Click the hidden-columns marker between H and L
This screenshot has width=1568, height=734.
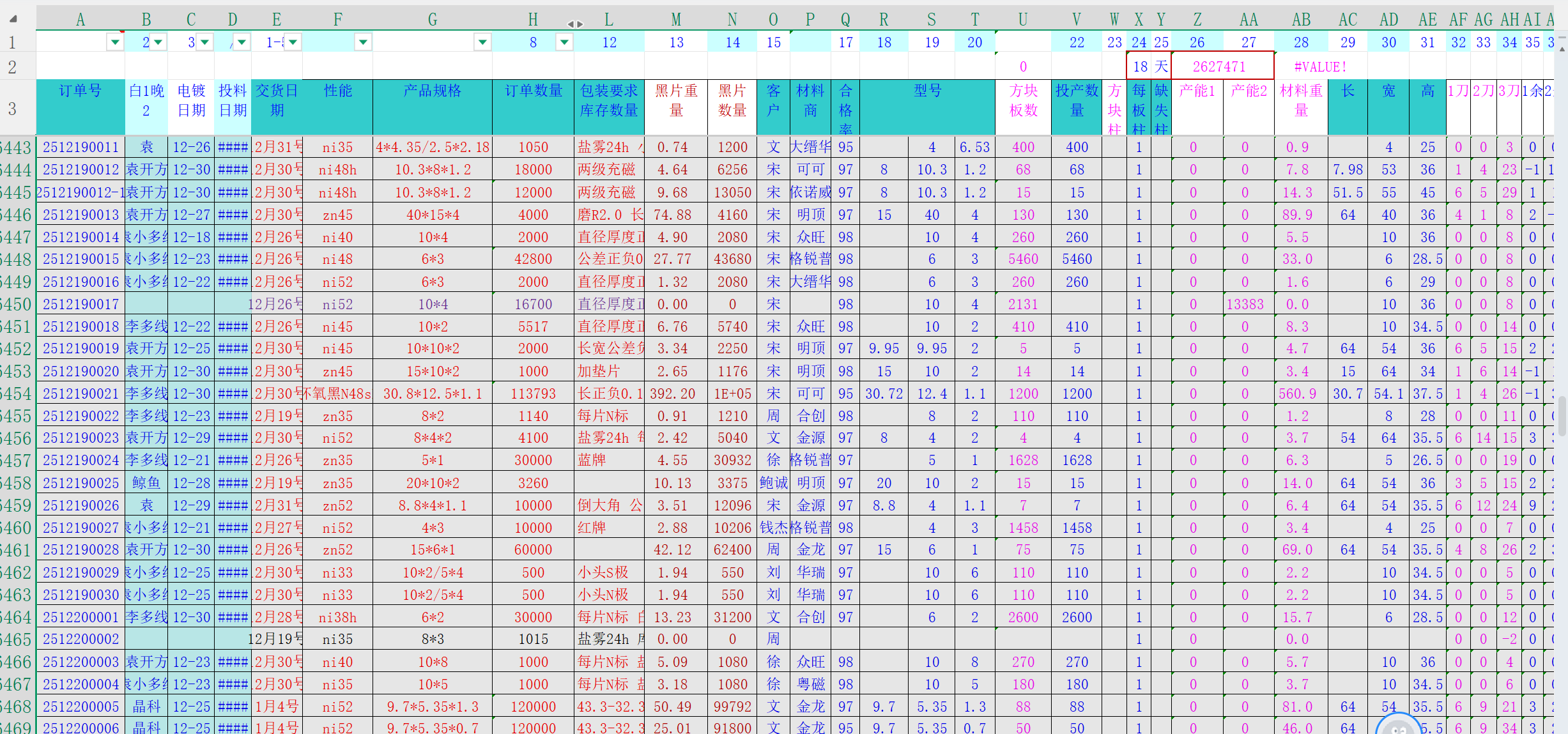point(575,24)
